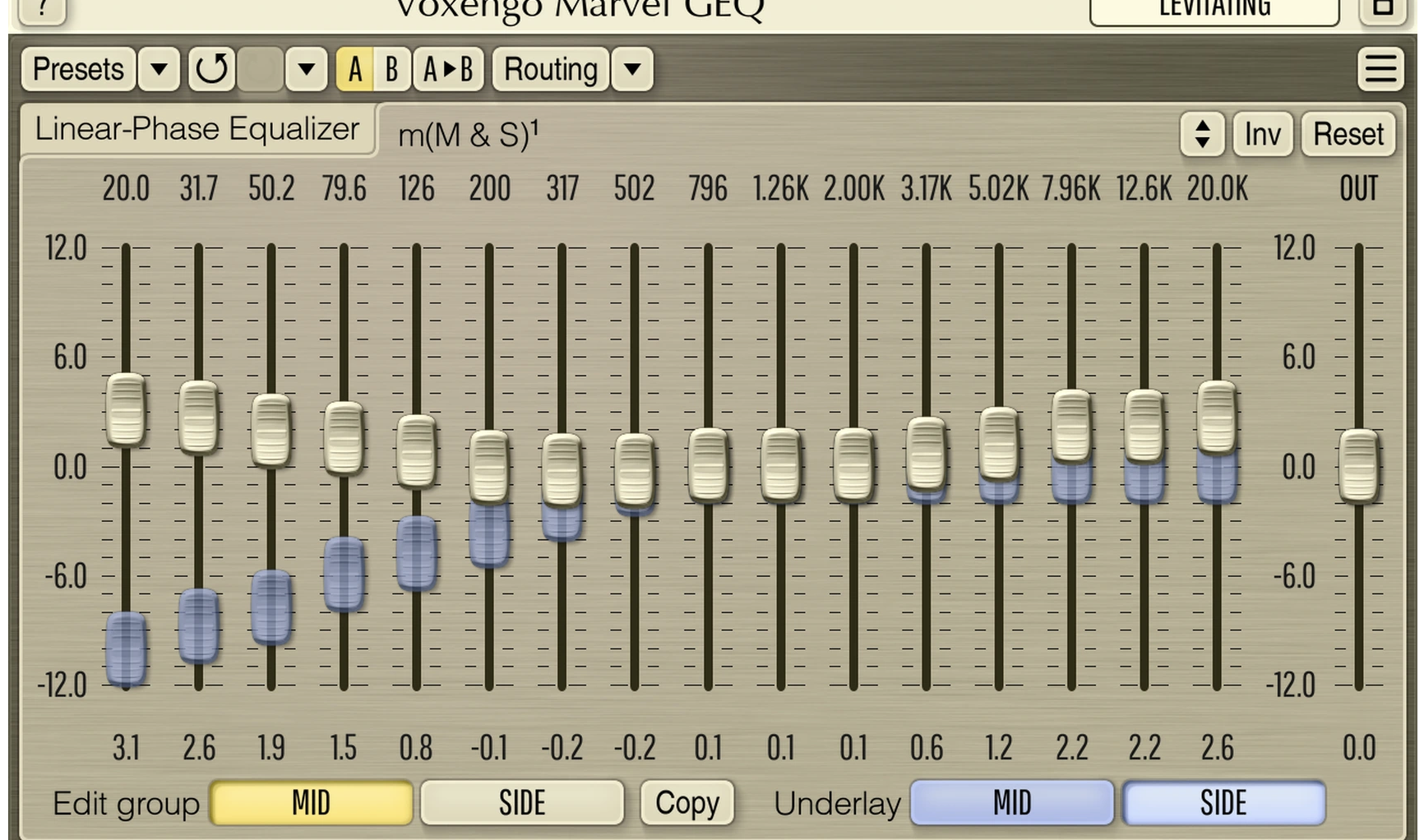Click the 0.6 gain value under 3.17K
The width and height of the screenshot is (1424, 840).
point(926,748)
